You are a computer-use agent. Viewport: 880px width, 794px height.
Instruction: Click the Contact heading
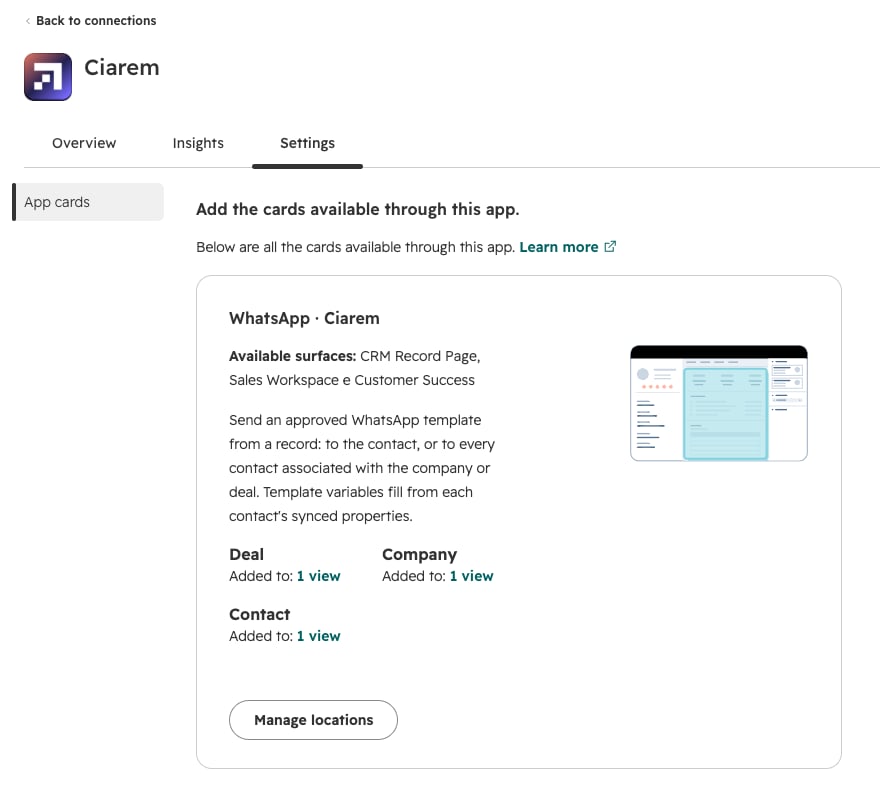(x=260, y=614)
